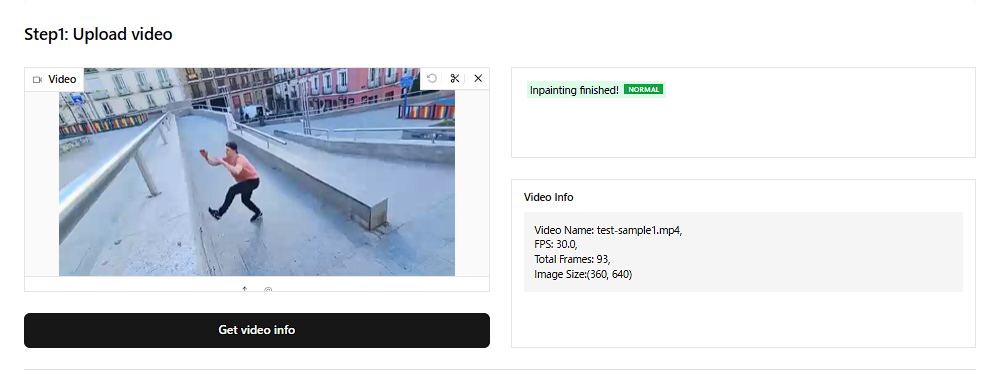Image resolution: width=993 pixels, height=390 pixels.
Task: Click the undo/reset icon on video
Action: pyautogui.click(x=432, y=79)
